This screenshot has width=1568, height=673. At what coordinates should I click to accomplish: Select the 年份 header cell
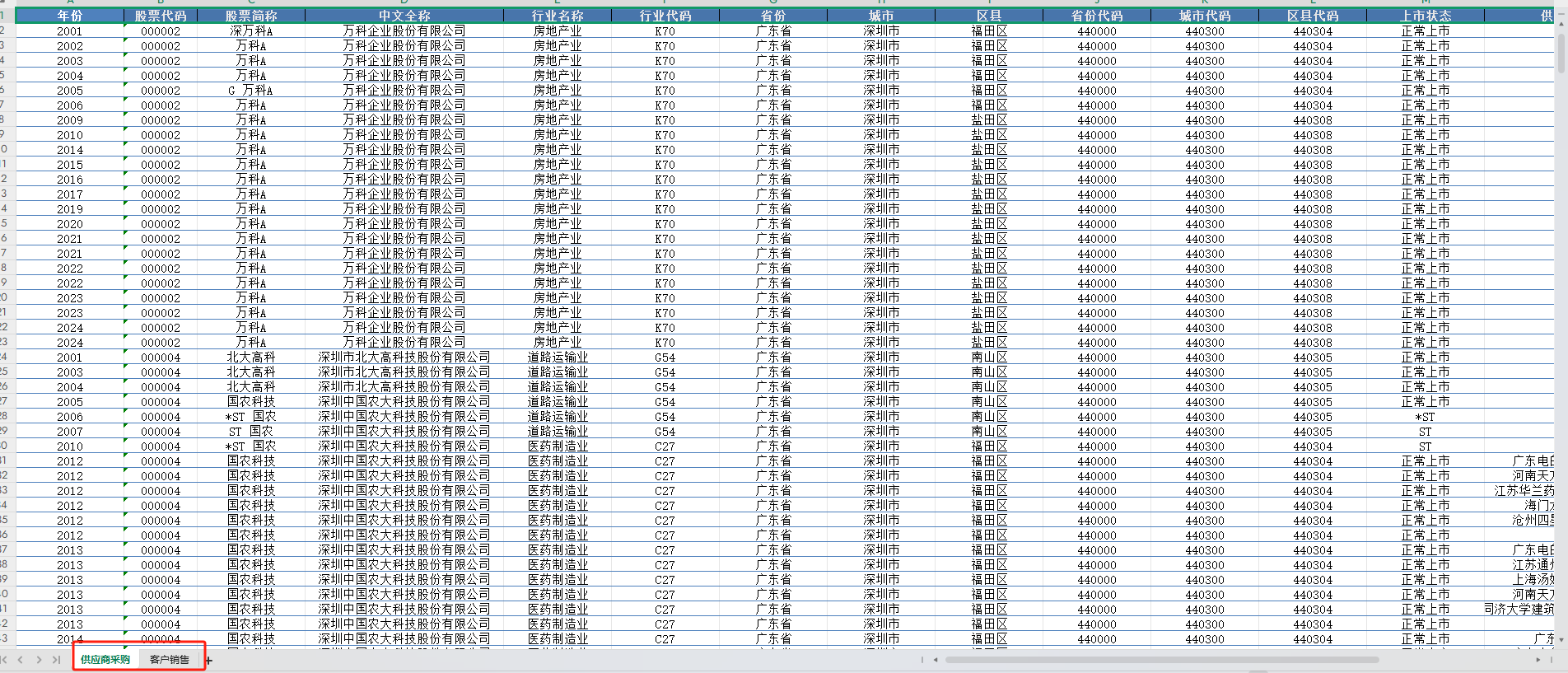point(69,16)
